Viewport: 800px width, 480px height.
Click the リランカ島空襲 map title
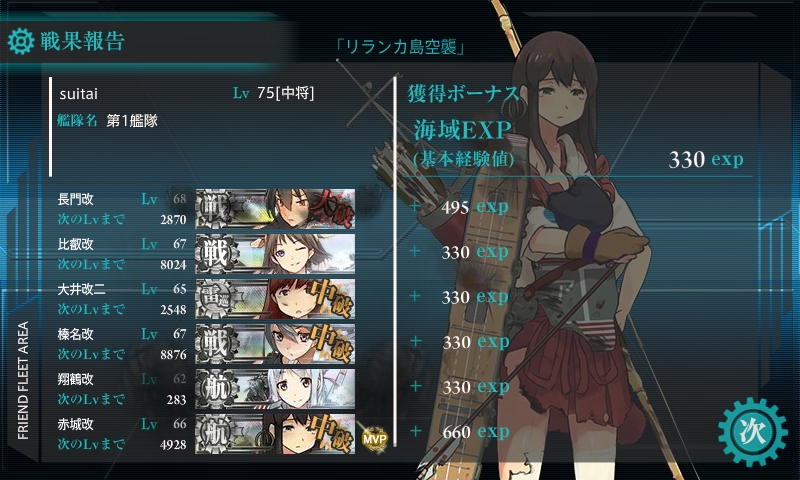pyautogui.click(x=401, y=47)
